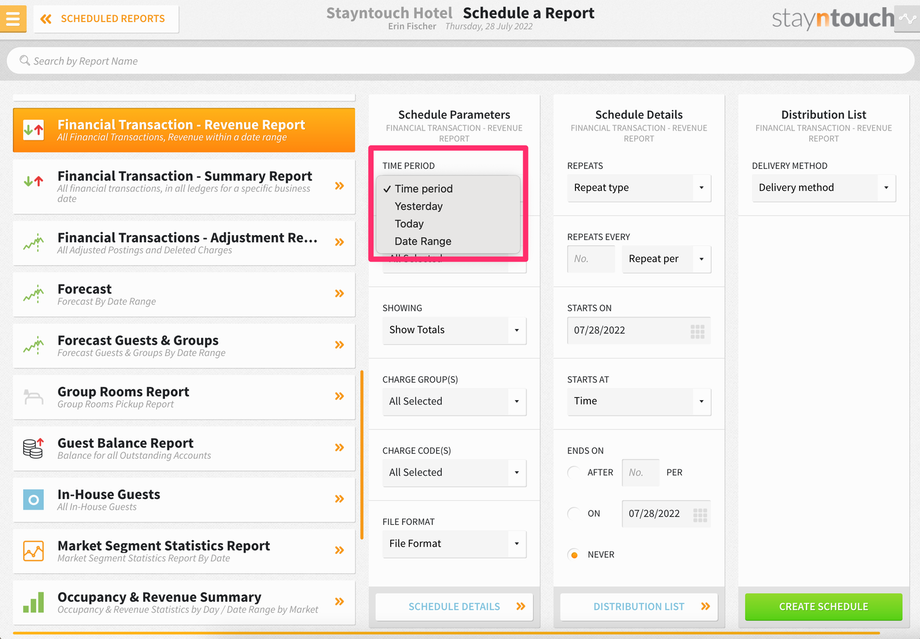
Task: Click the Create Schedule button
Action: tap(824, 607)
